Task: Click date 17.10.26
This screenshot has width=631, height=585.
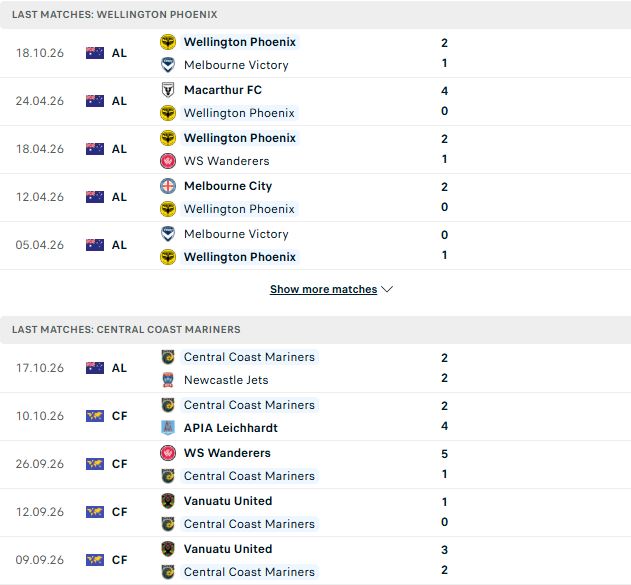Action: tap(40, 368)
